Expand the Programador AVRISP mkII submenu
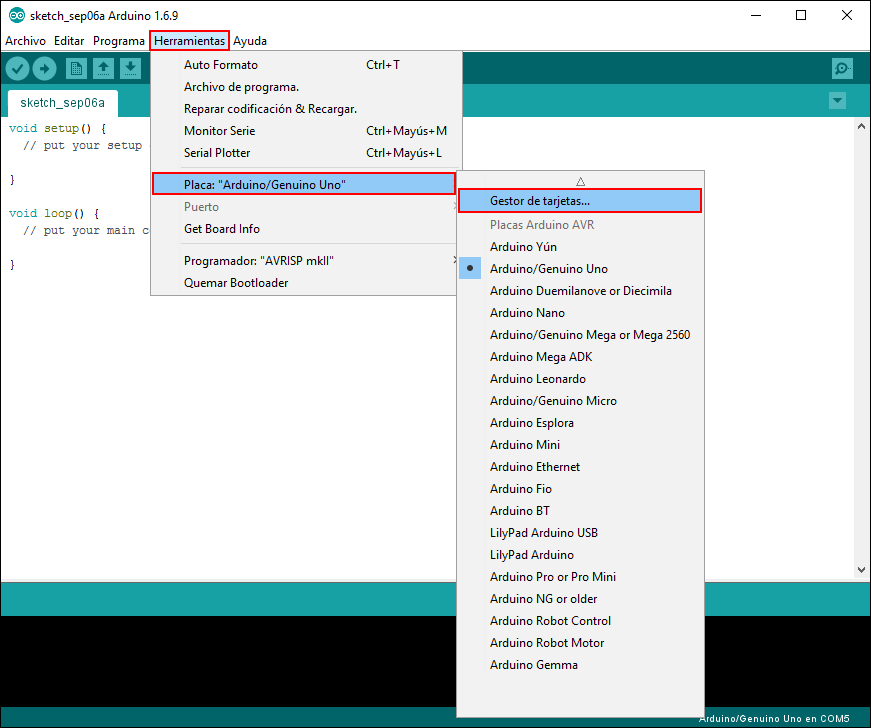This screenshot has width=871, height=728. tap(304, 261)
